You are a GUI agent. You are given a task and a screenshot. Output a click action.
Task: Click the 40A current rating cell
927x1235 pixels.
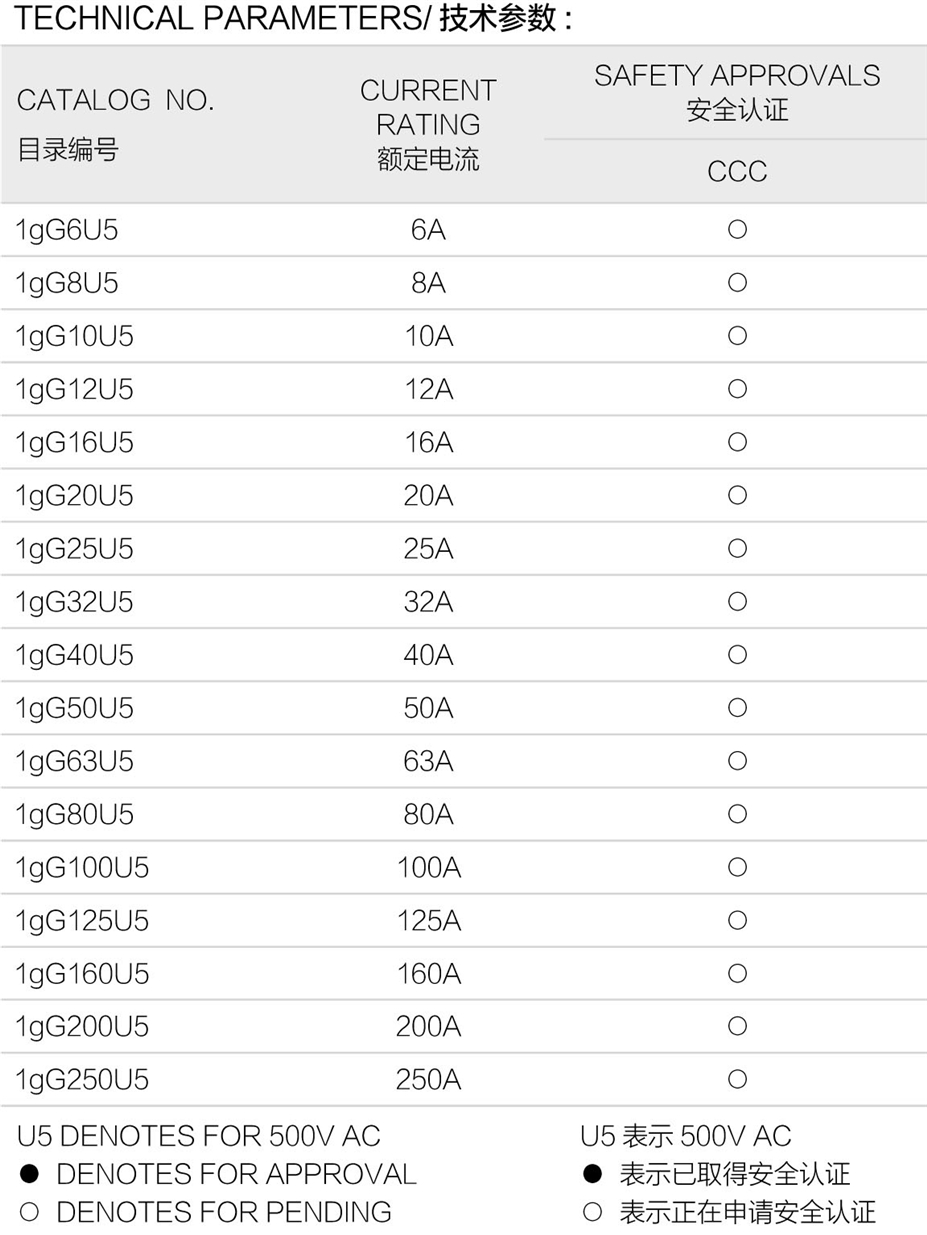pos(429,655)
